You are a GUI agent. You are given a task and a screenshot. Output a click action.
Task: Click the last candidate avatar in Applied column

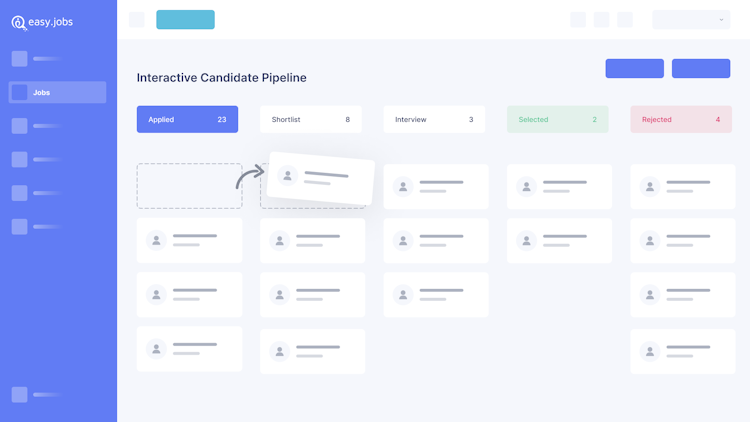tap(156, 349)
